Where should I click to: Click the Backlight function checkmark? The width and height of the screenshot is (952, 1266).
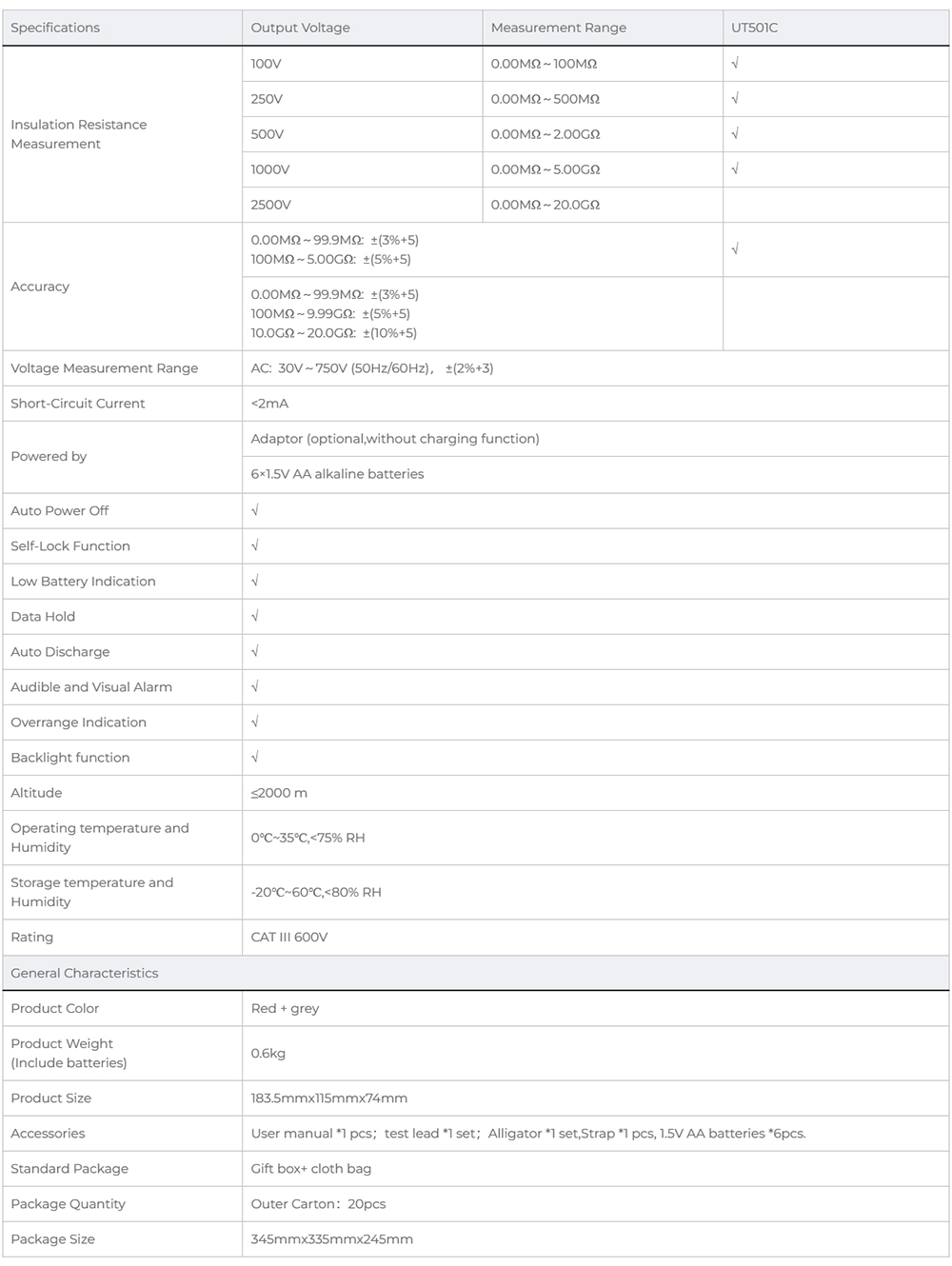[x=255, y=758]
